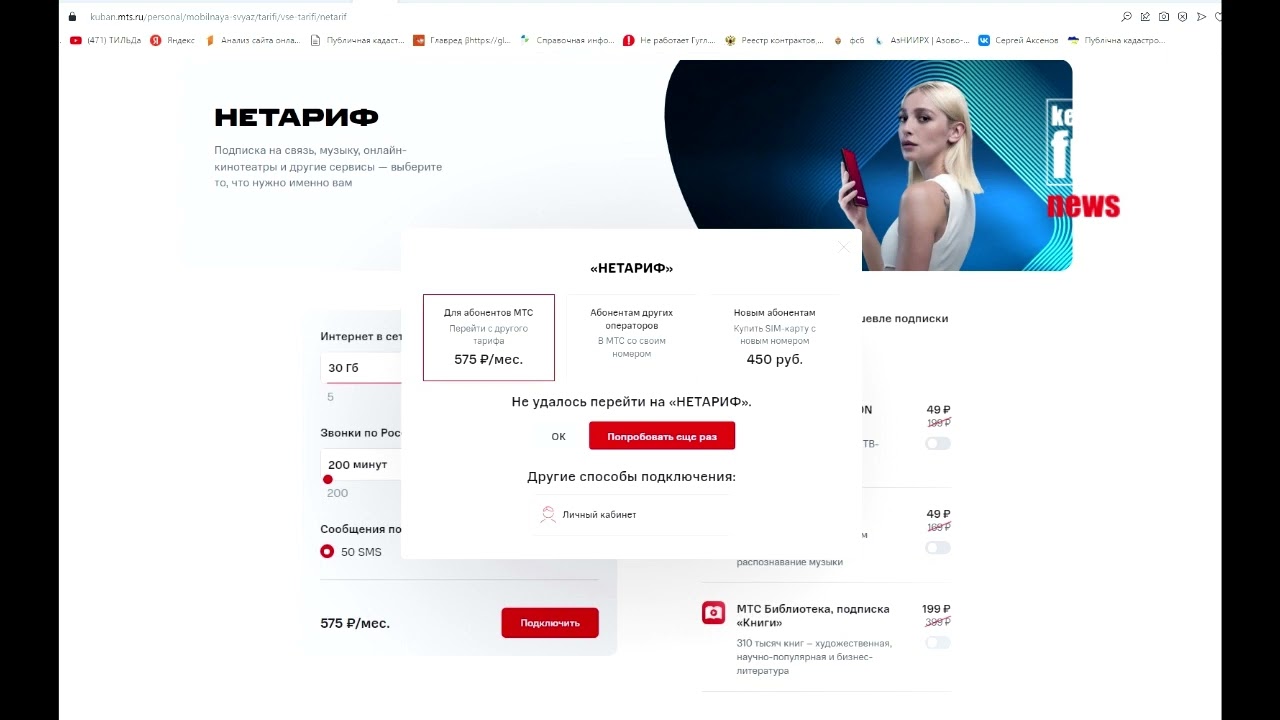The width and height of the screenshot is (1280, 720).
Task: Select the Новым абонентам tab
Action: pos(775,338)
